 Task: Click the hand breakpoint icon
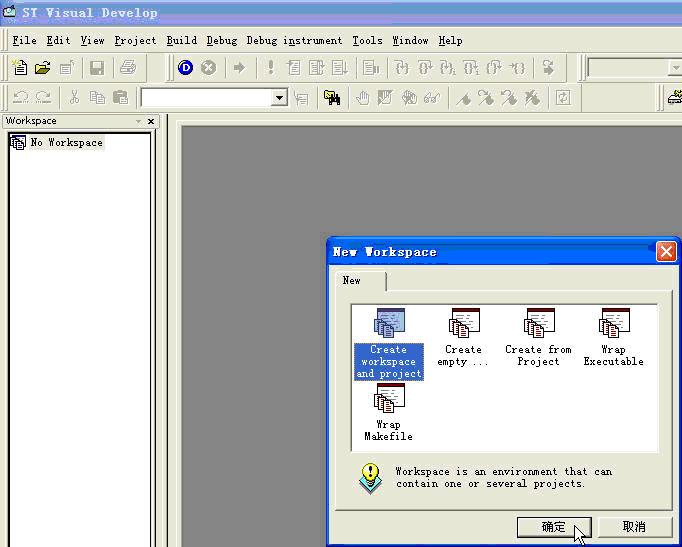[363, 97]
